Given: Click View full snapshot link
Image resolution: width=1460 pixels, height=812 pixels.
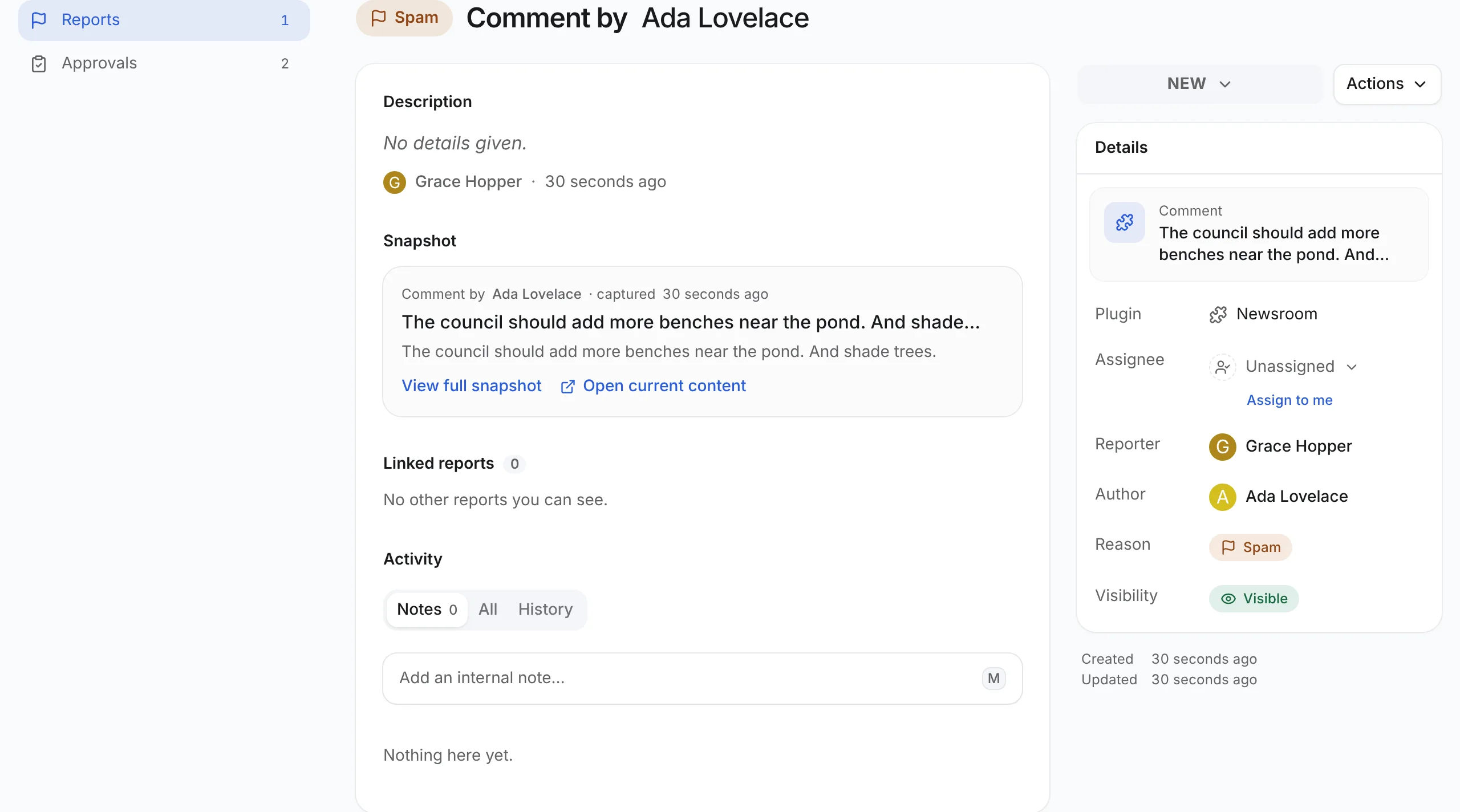Looking at the screenshot, I should pos(472,385).
